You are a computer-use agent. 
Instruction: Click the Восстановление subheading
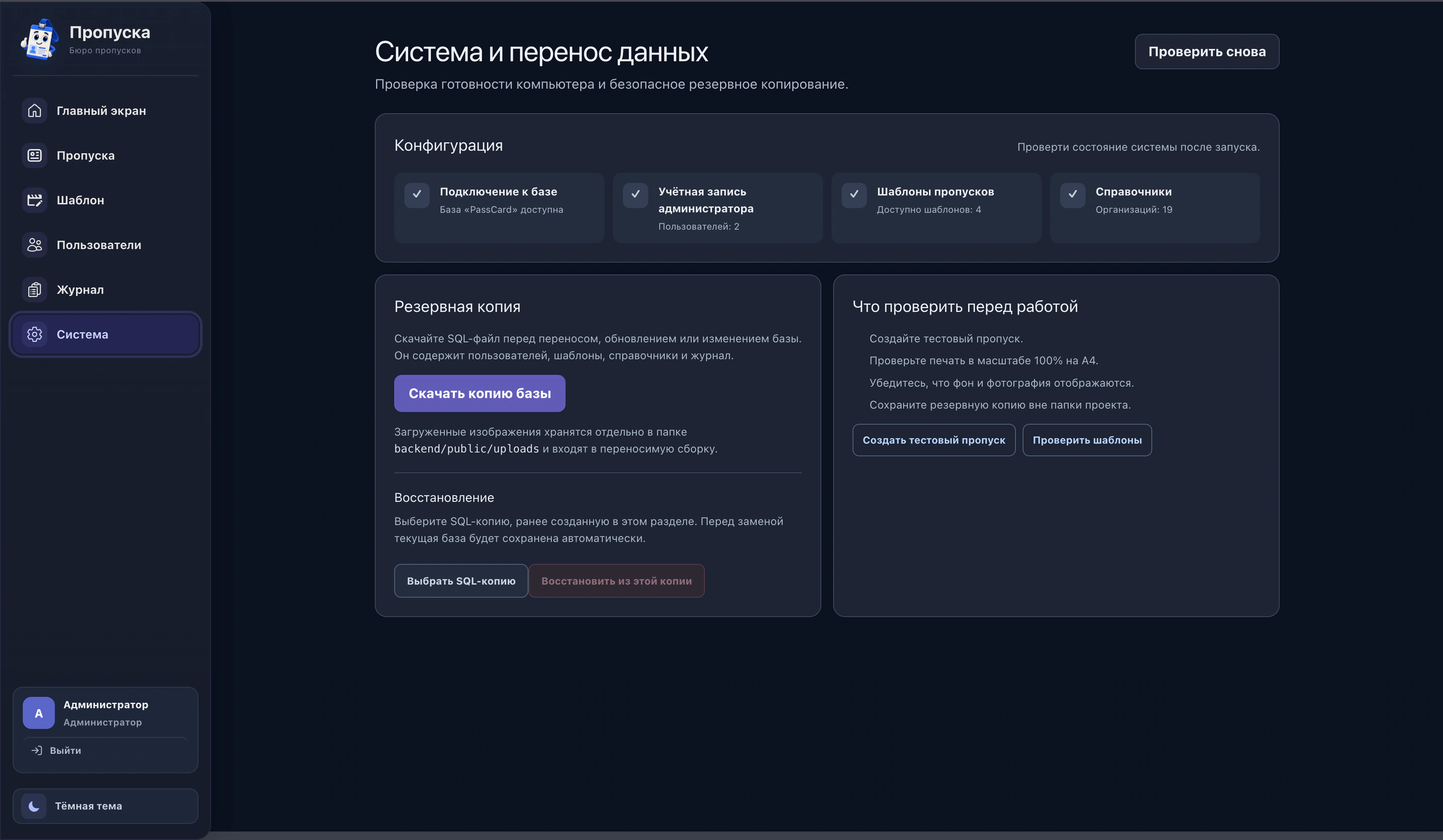(444, 498)
